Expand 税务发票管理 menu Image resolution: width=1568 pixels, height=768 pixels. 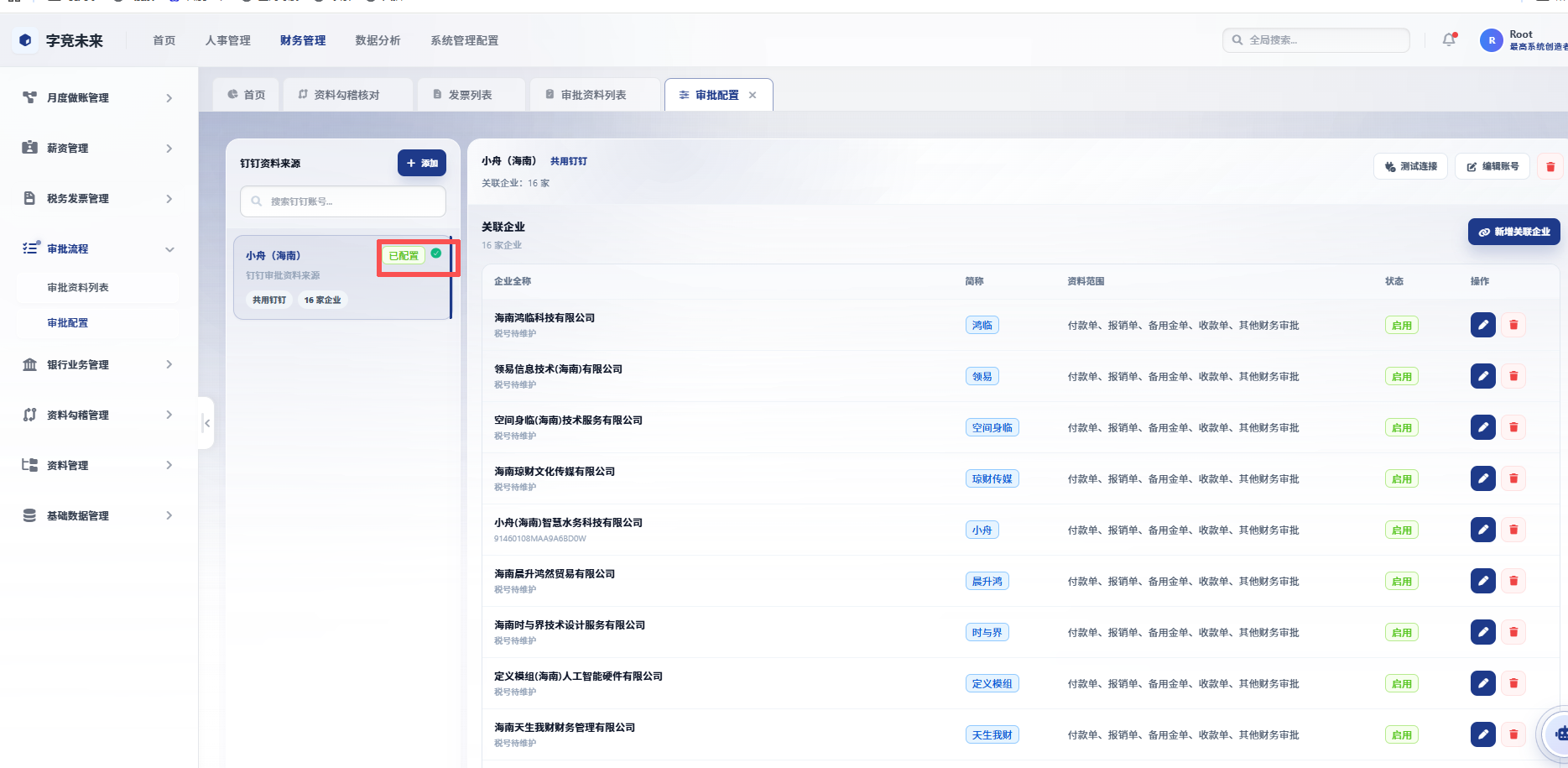[x=100, y=199]
